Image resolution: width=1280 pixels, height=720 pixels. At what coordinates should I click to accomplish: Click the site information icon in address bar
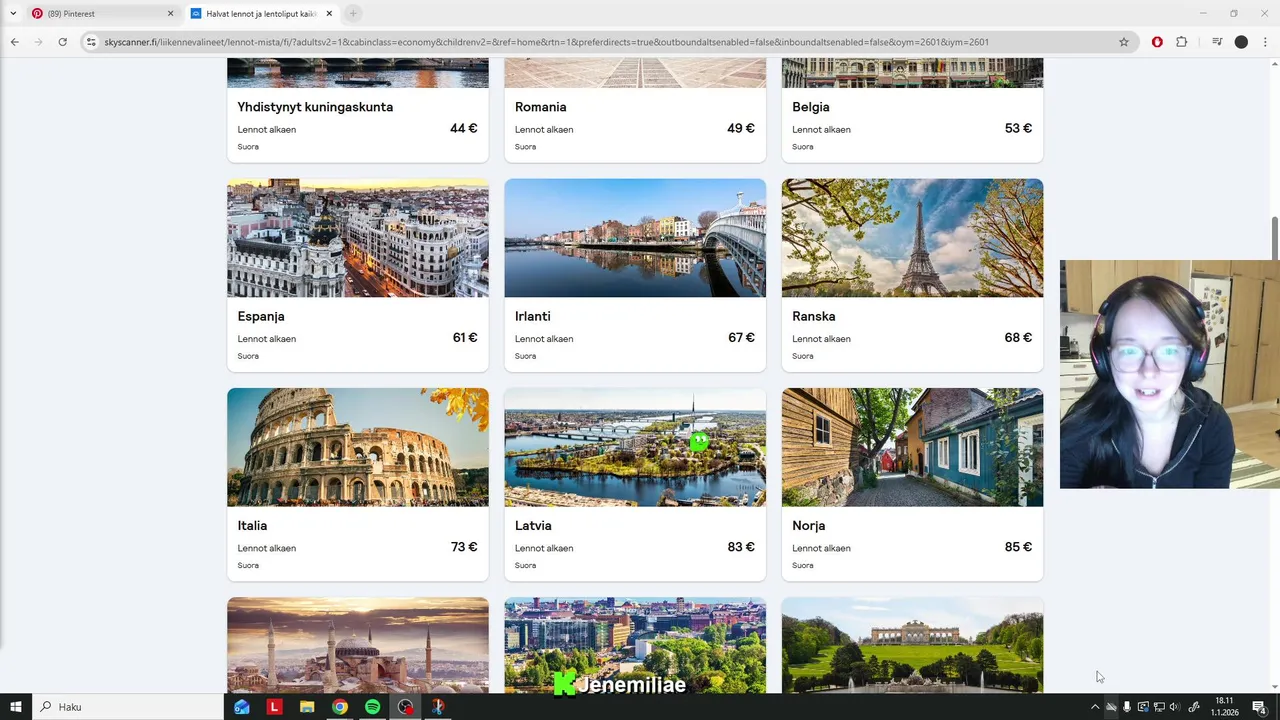point(91,42)
